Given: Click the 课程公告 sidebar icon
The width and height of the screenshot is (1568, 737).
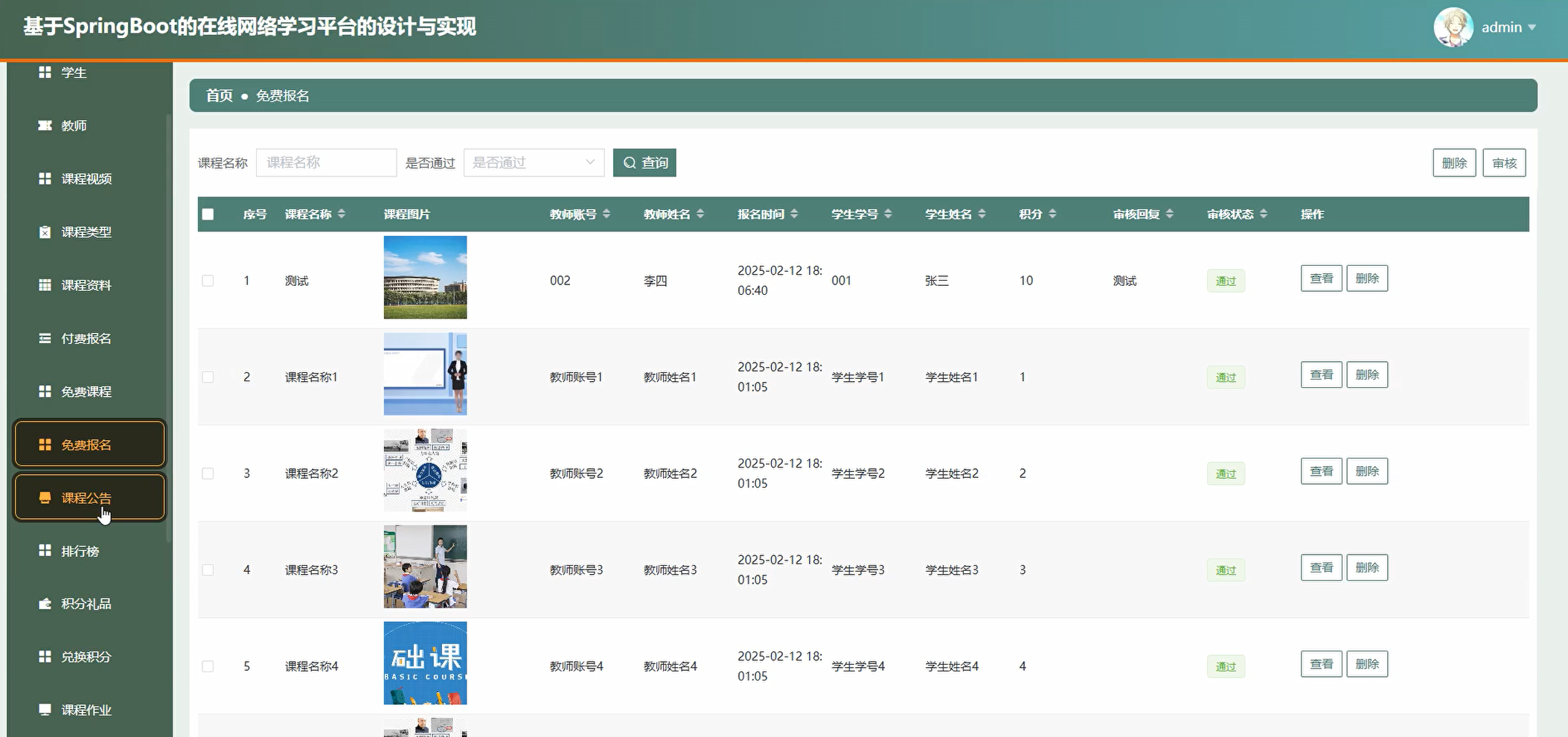Looking at the screenshot, I should point(45,497).
